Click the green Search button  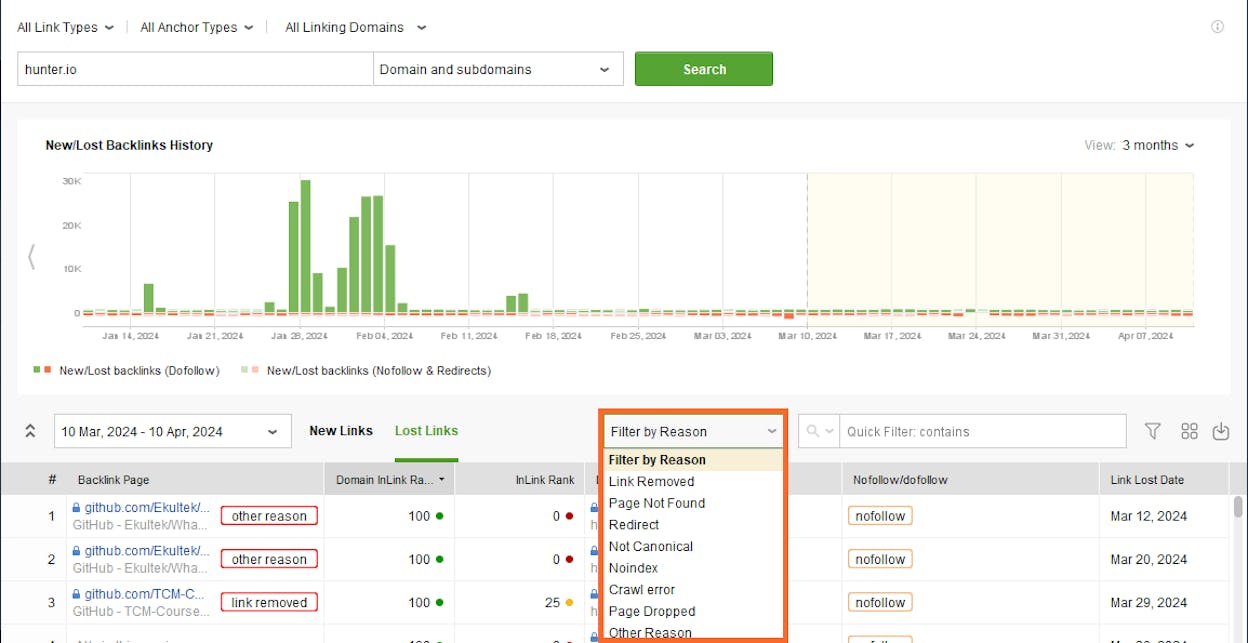[704, 69]
